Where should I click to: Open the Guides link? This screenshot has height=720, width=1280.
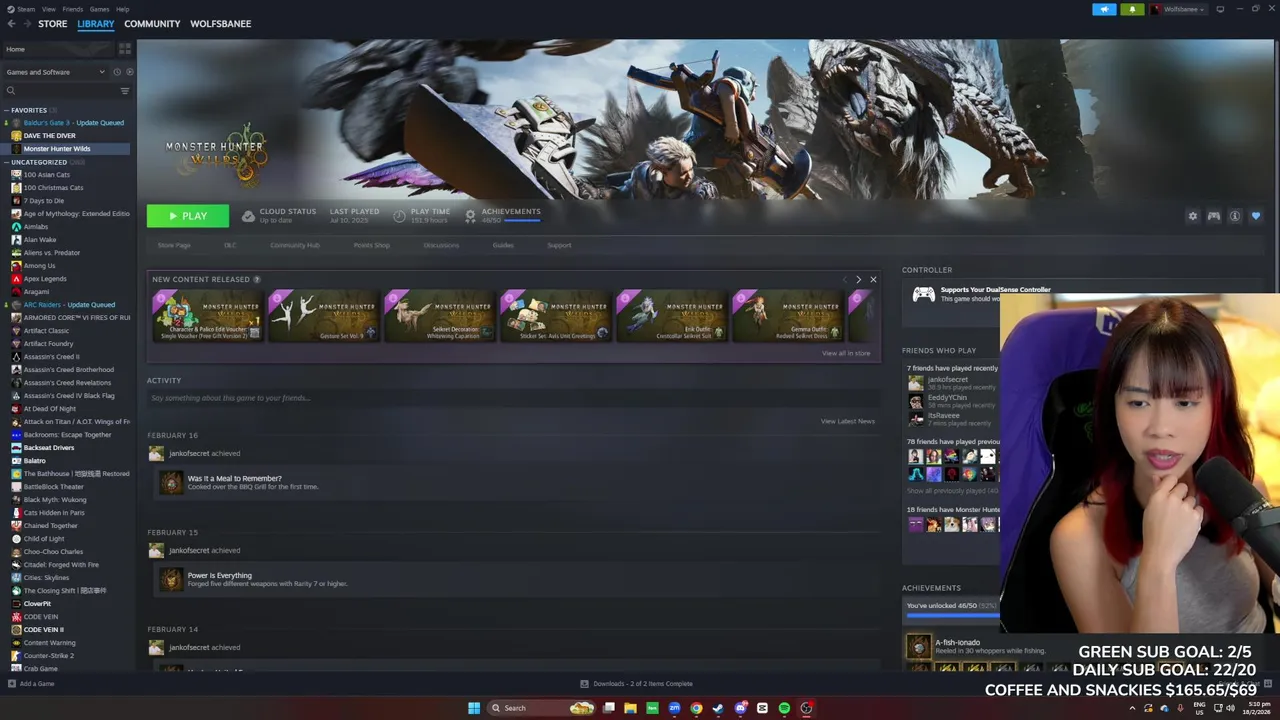(x=503, y=245)
